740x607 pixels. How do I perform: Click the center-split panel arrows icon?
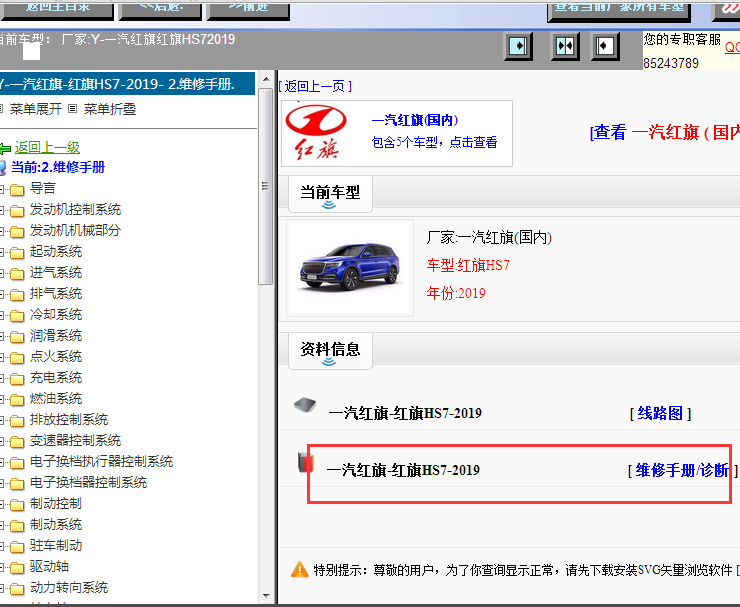pos(565,46)
